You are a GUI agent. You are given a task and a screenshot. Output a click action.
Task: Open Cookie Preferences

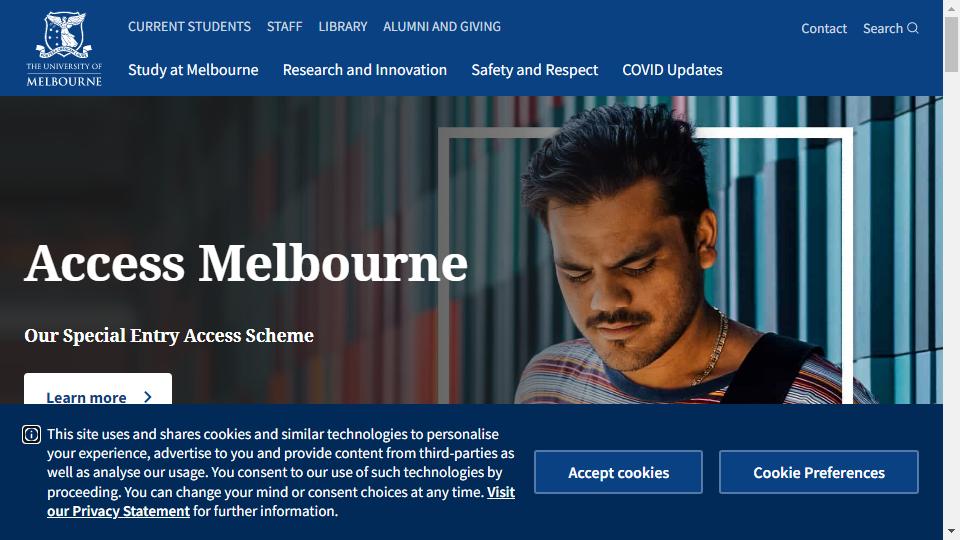pos(819,472)
